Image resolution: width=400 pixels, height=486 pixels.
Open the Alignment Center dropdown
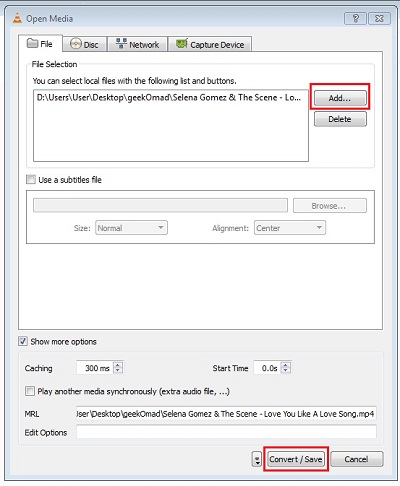tap(290, 228)
